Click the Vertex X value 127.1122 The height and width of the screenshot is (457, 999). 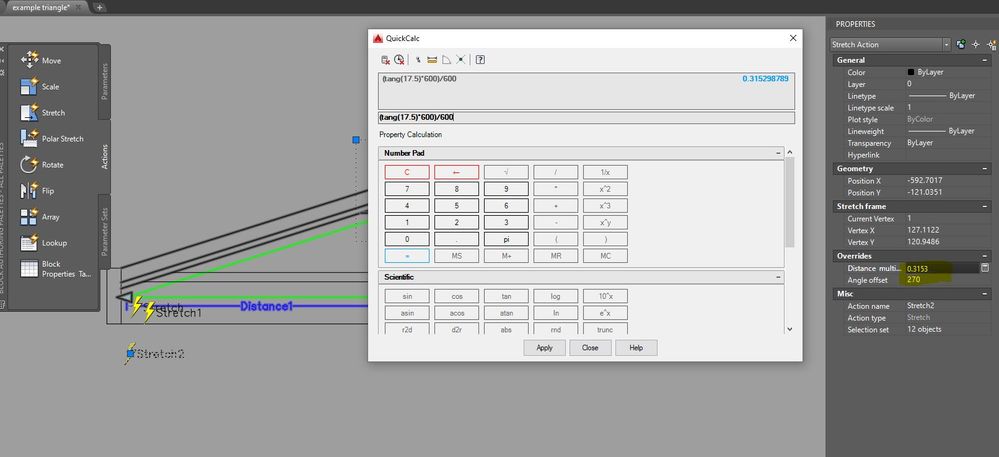(x=923, y=230)
